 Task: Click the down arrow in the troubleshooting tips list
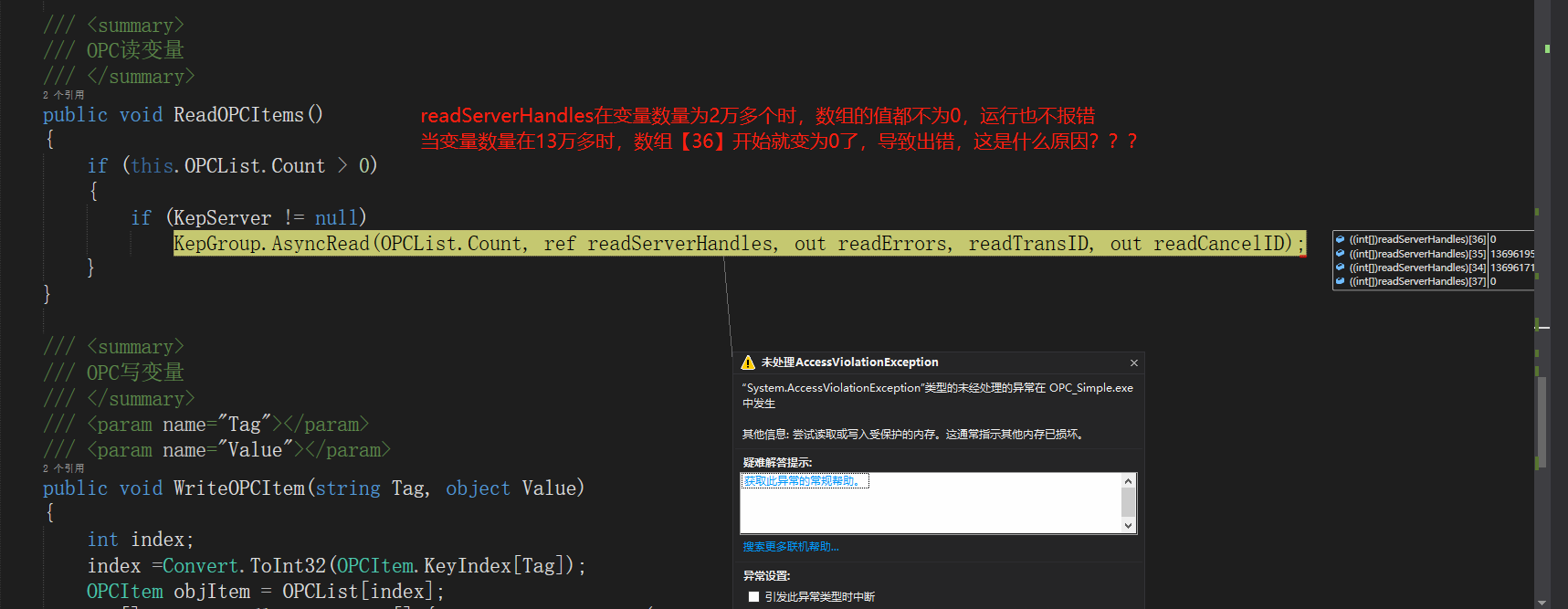1129,525
